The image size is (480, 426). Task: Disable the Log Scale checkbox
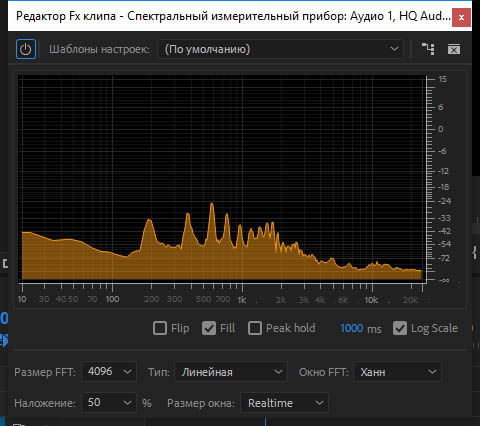400,328
